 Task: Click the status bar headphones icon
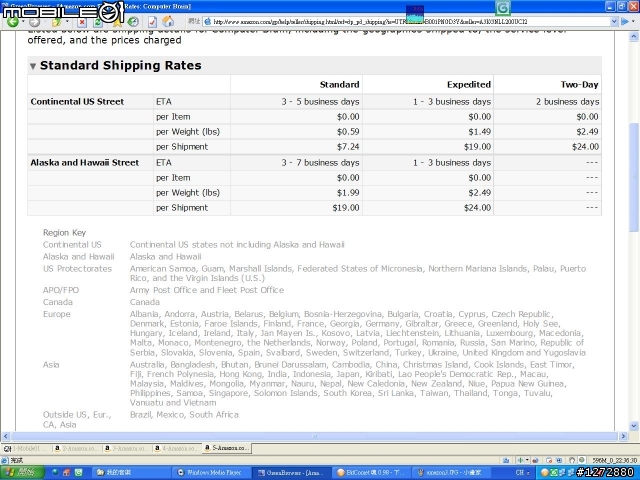tap(572, 460)
